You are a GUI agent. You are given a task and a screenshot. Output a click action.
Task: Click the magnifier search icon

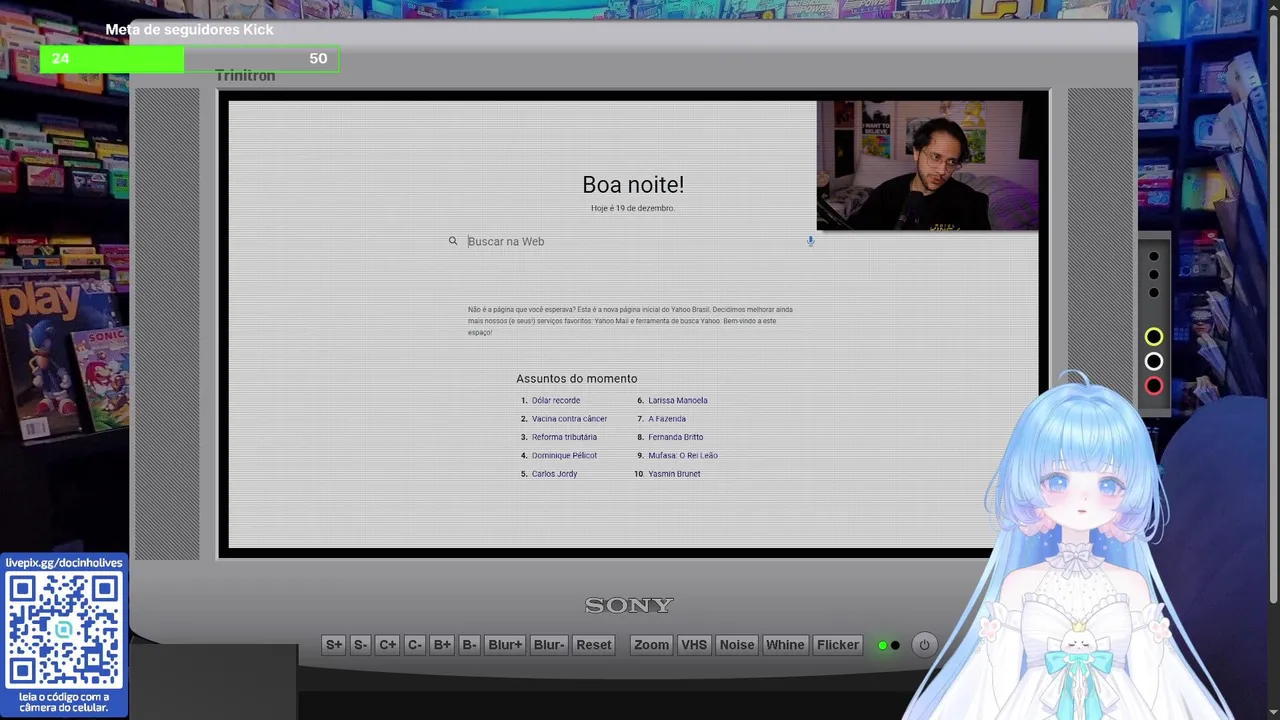click(453, 241)
